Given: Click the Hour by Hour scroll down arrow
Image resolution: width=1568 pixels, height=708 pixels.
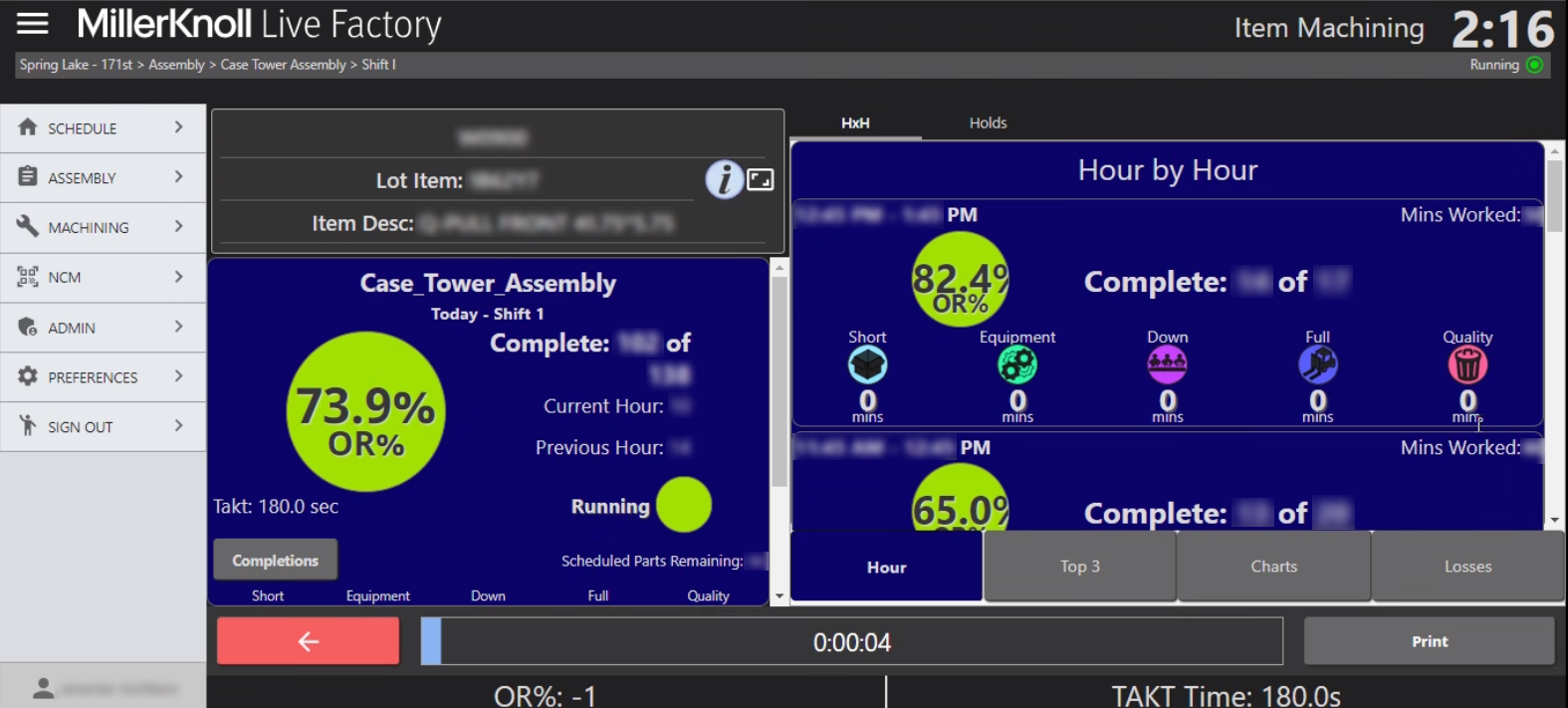Looking at the screenshot, I should tap(1554, 521).
